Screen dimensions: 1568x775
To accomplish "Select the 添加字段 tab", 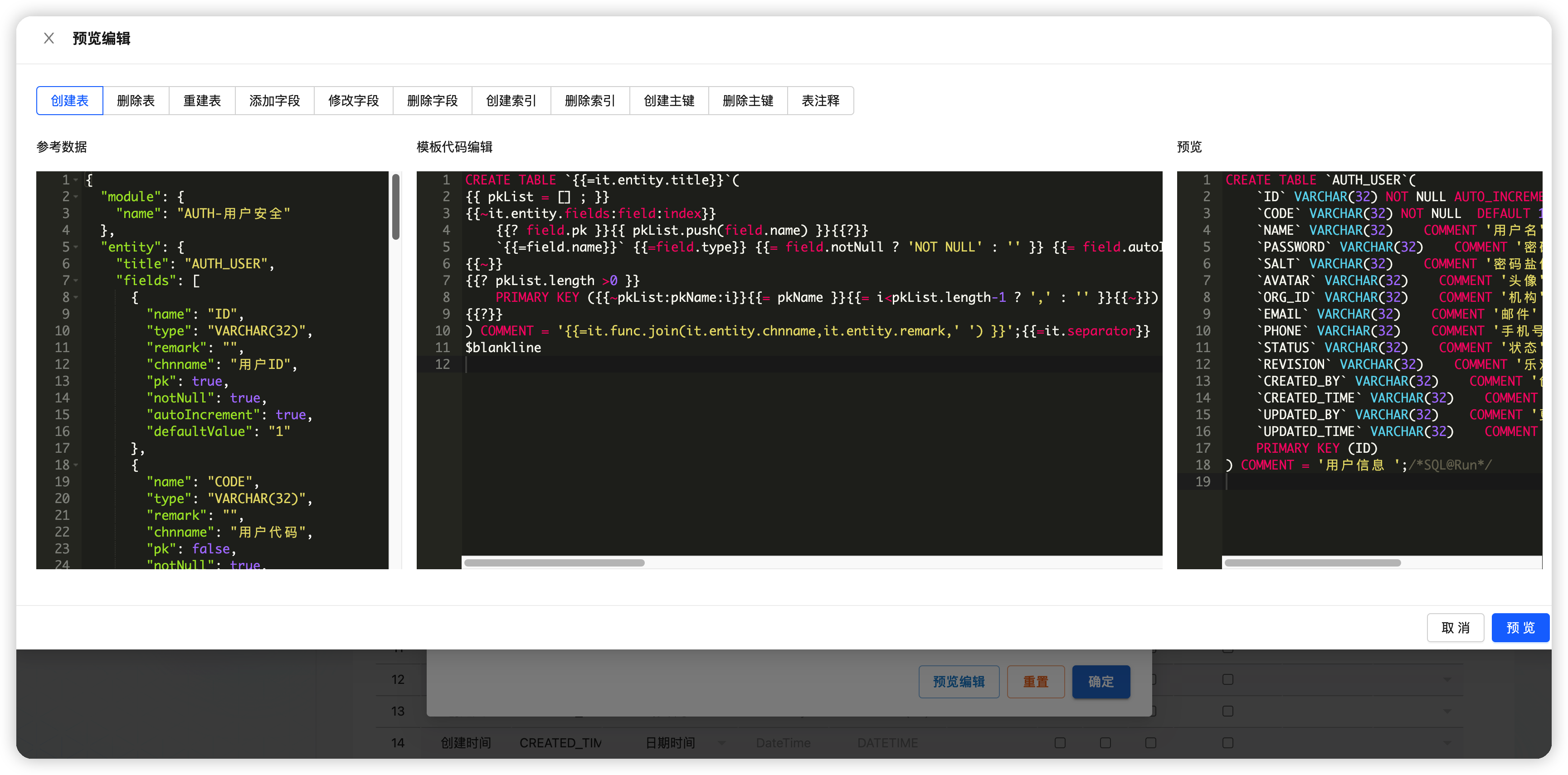I will pyautogui.click(x=274, y=101).
